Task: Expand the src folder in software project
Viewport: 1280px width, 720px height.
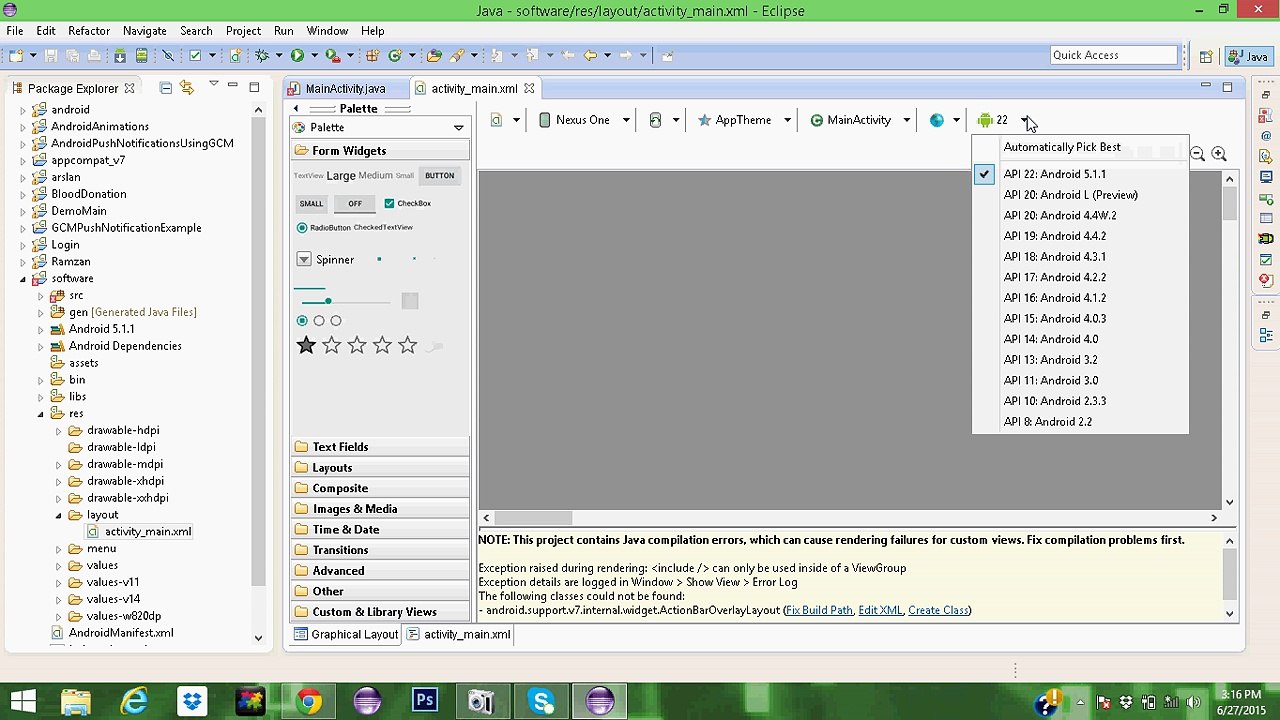Action: point(41,296)
